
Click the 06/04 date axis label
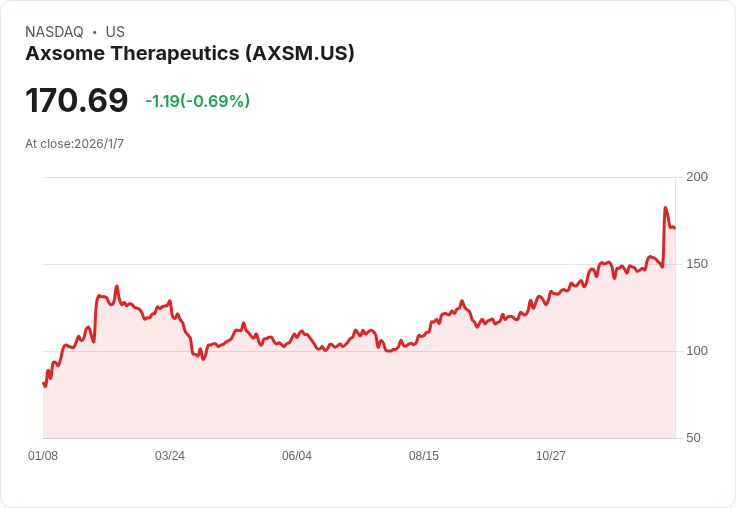click(297, 456)
